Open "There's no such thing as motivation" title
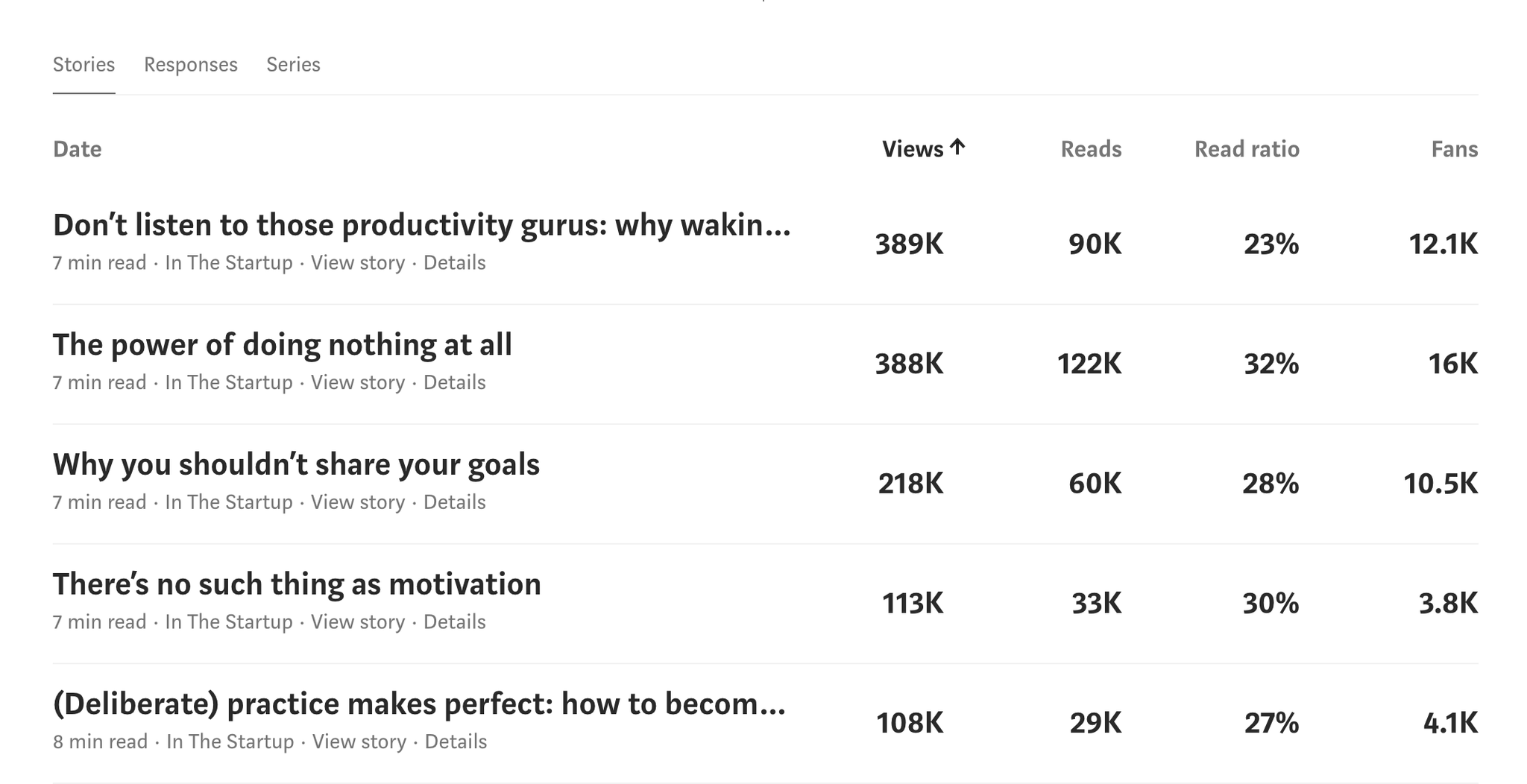 pos(297,584)
